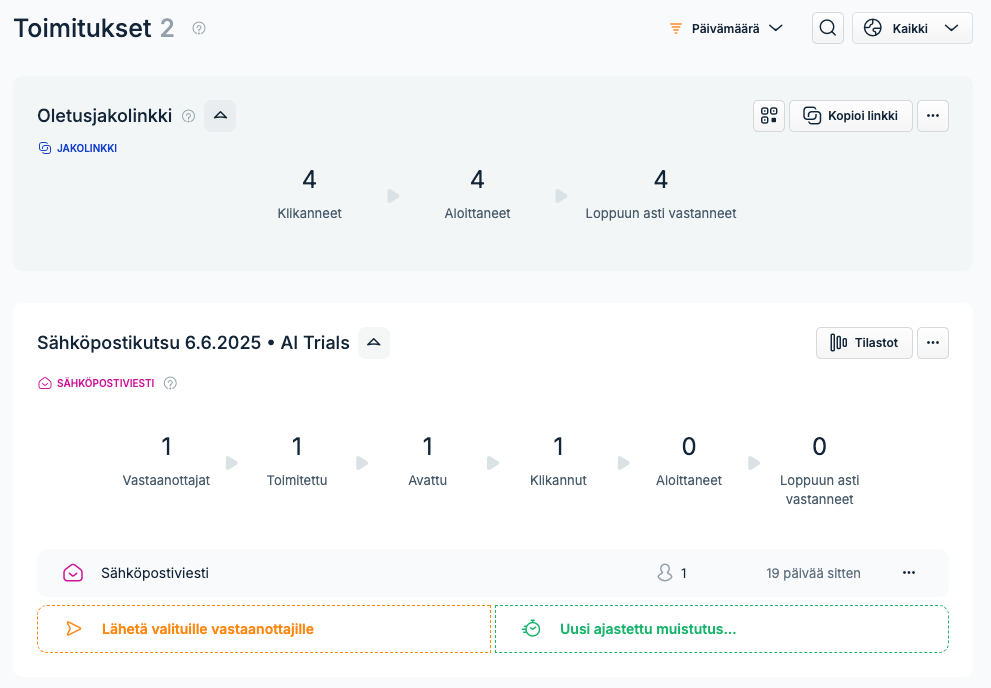
Task: Open more options for Oletusjakolinkki card
Action: pos(933,116)
